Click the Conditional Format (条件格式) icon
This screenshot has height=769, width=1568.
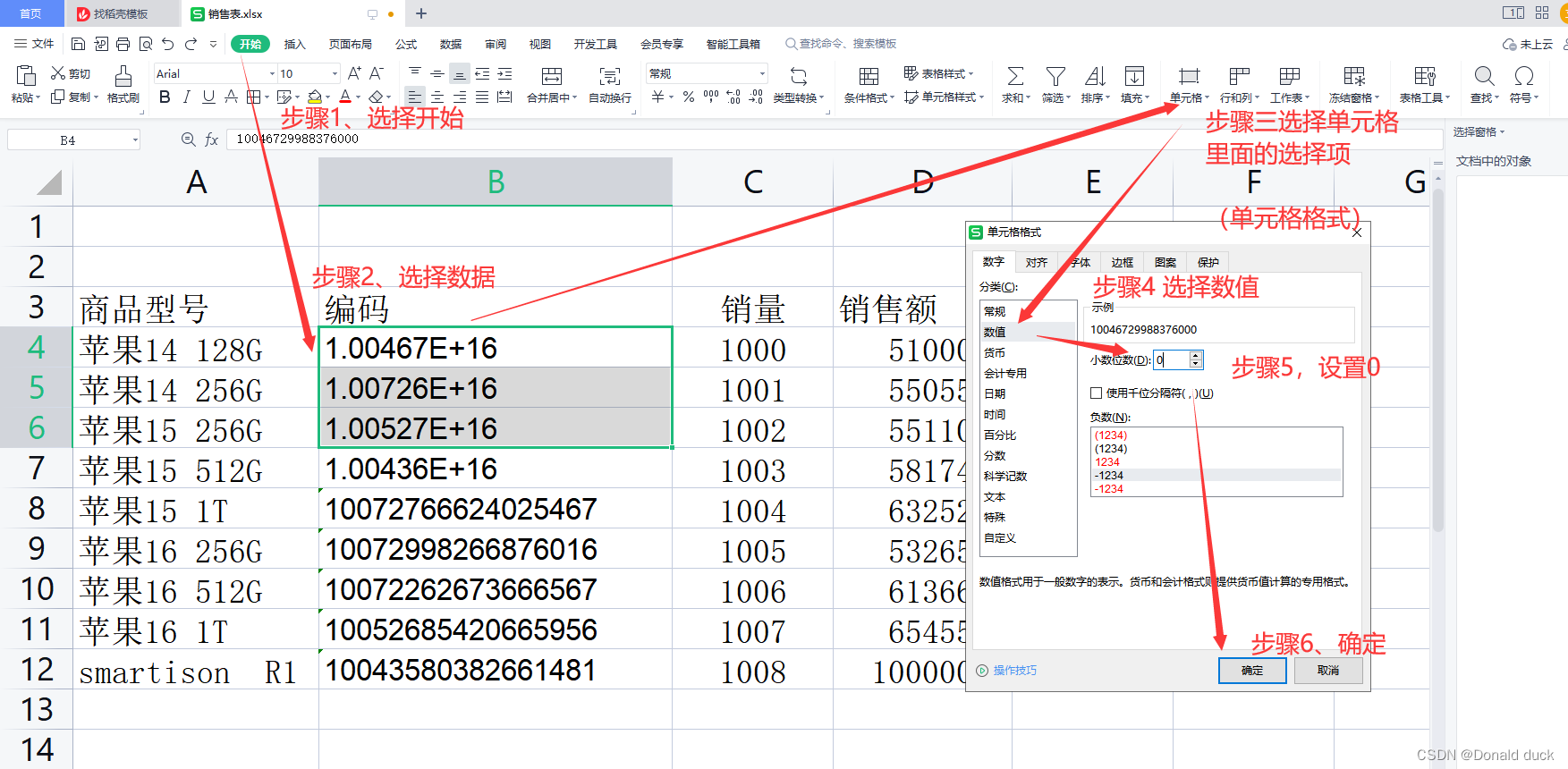coord(869,76)
